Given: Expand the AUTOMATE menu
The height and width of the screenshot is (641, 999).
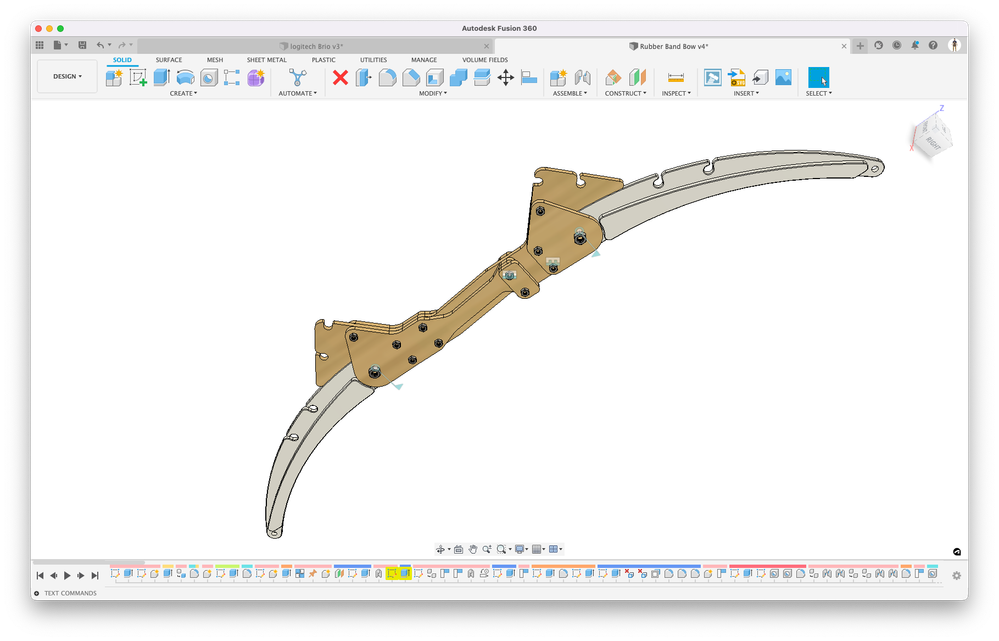Looking at the screenshot, I should pyautogui.click(x=298, y=94).
